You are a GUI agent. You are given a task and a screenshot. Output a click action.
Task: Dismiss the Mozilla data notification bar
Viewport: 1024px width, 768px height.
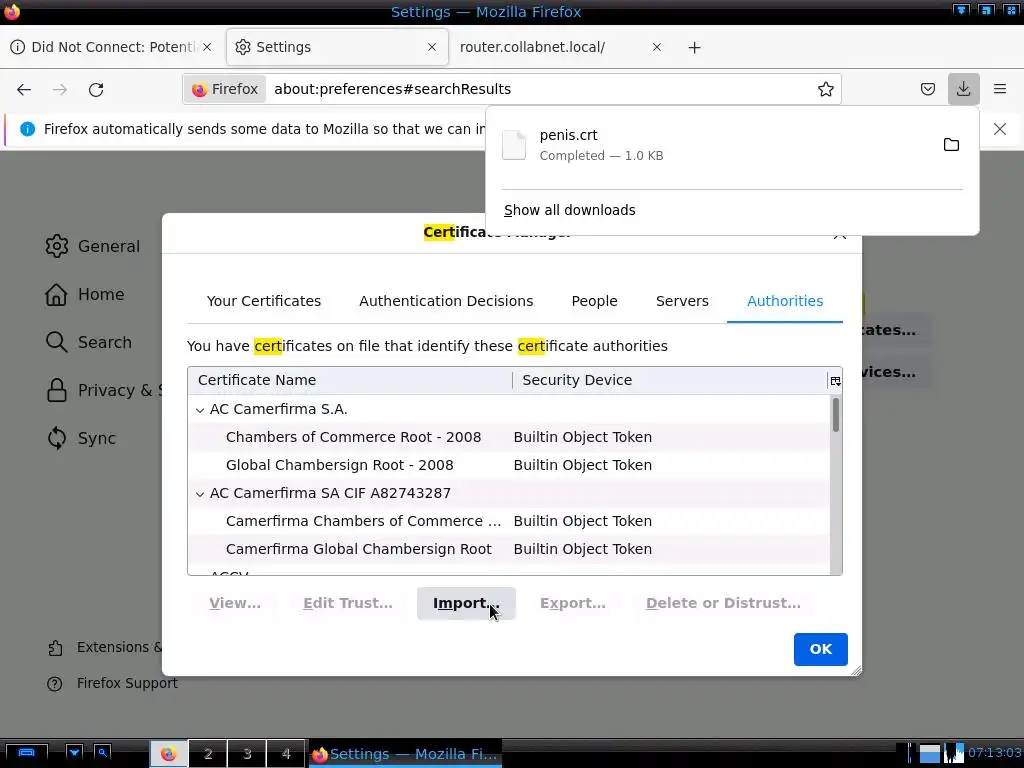[x=1000, y=129]
